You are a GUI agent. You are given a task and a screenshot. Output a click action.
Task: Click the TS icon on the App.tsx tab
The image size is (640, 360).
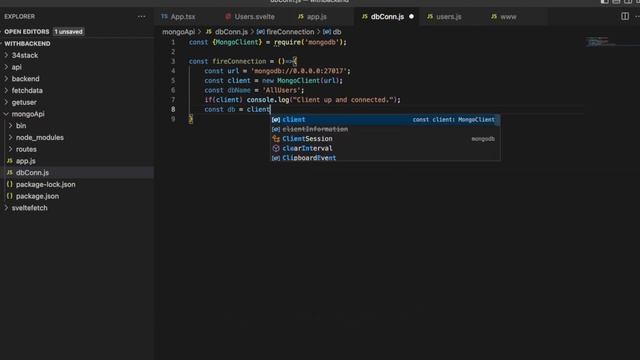[164, 17]
